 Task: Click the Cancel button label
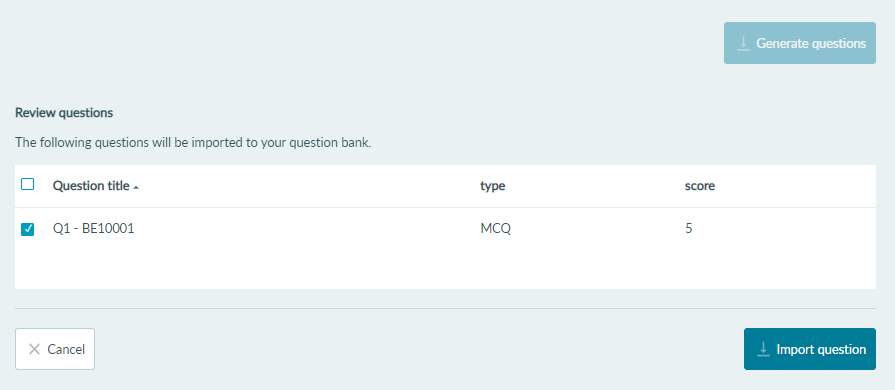66,349
